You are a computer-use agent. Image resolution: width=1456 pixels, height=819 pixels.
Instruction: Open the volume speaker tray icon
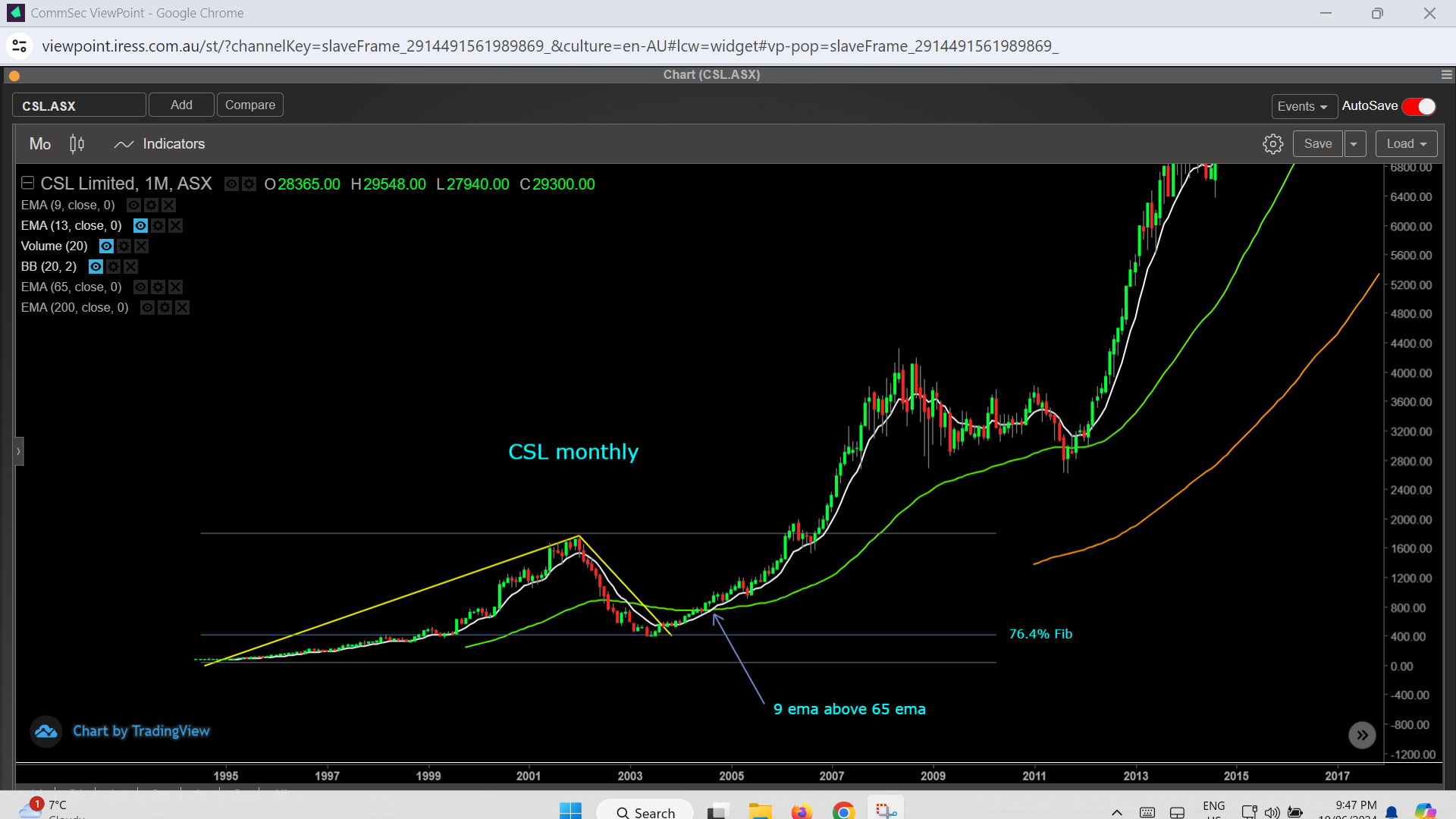tap(1272, 812)
